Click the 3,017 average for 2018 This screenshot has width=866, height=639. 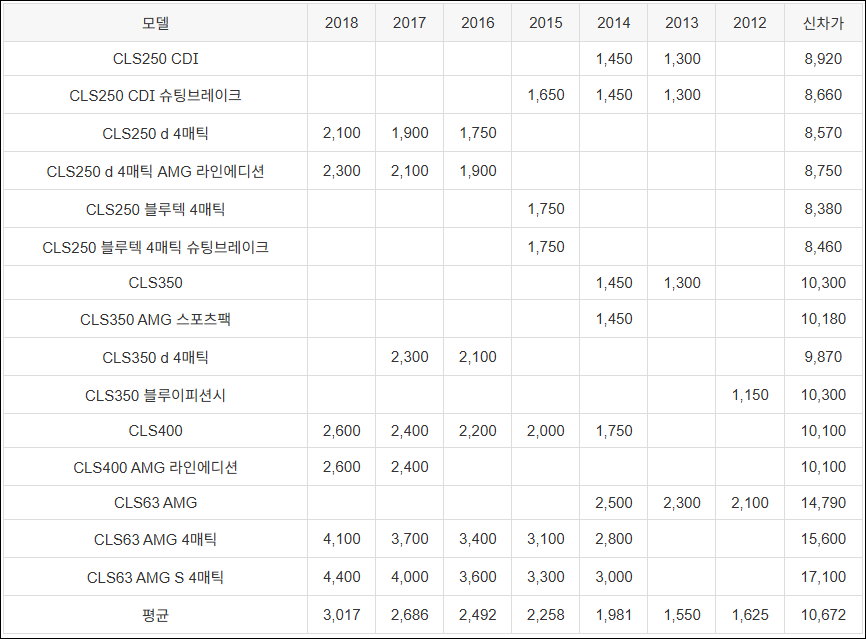(x=341, y=615)
